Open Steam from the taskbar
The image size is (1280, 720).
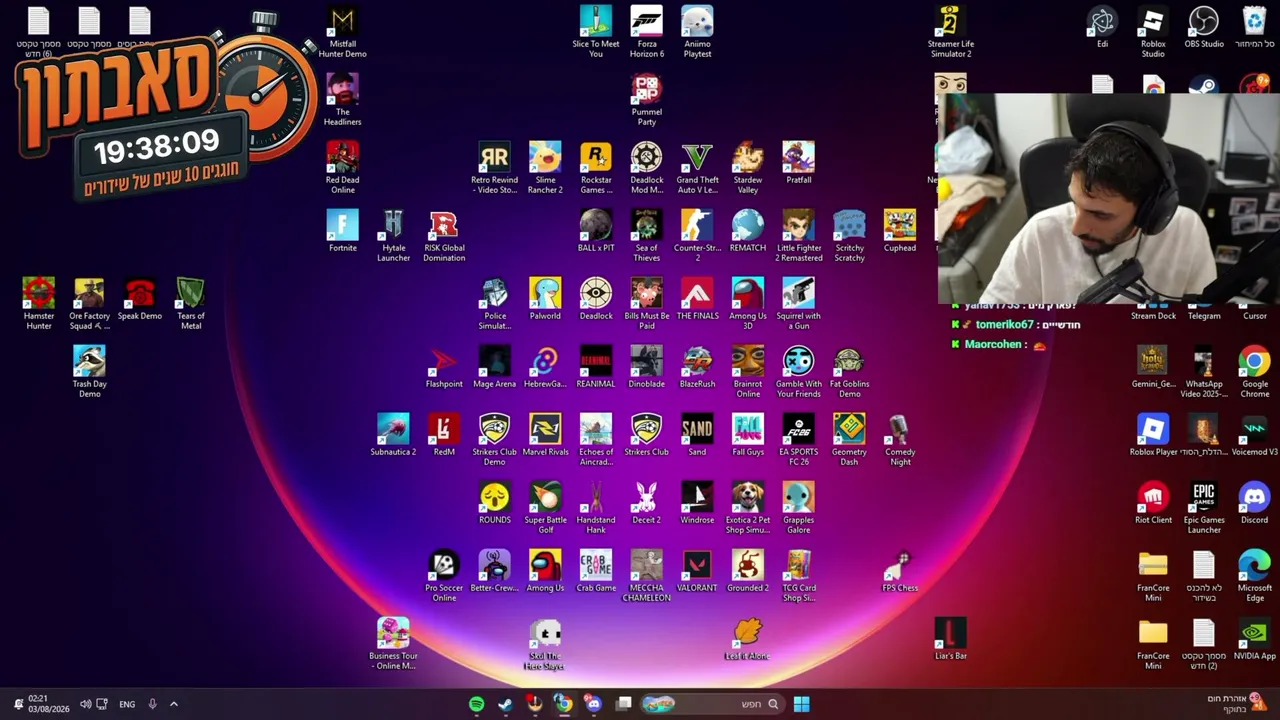click(x=506, y=704)
